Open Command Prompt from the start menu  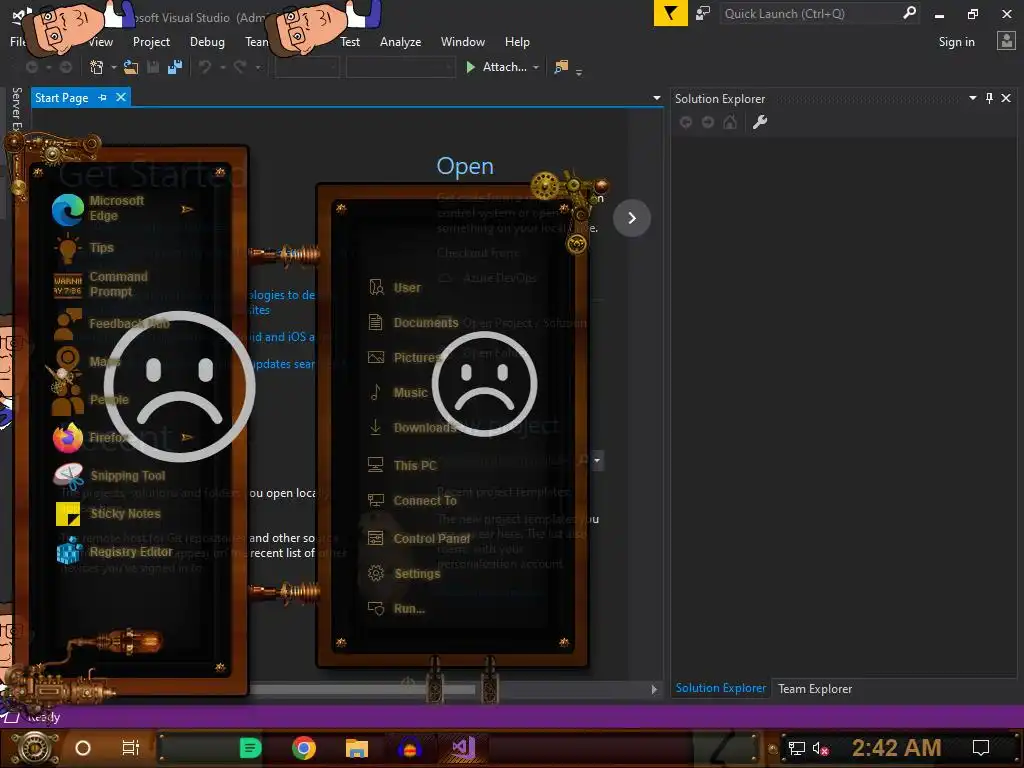[101, 284]
